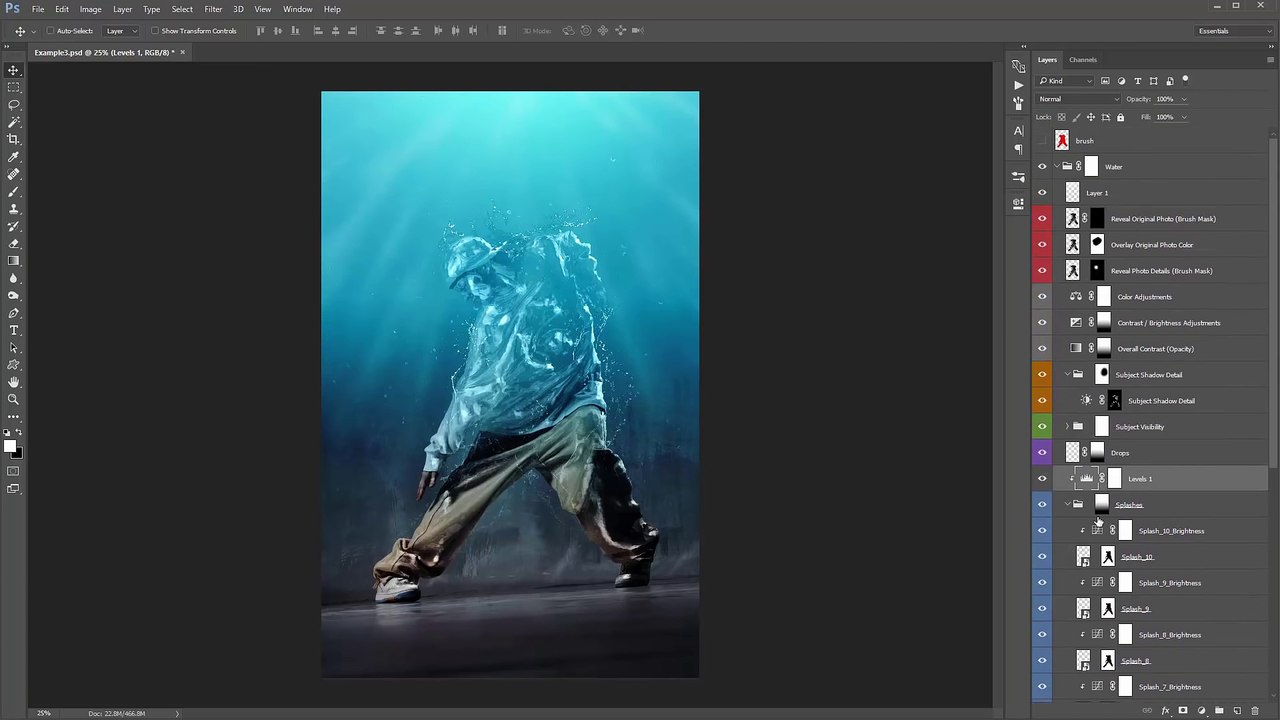Viewport: 1280px width, 720px height.
Task: Enable Show Transform Controls checkbox
Action: pyautogui.click(x=155, y=31)
